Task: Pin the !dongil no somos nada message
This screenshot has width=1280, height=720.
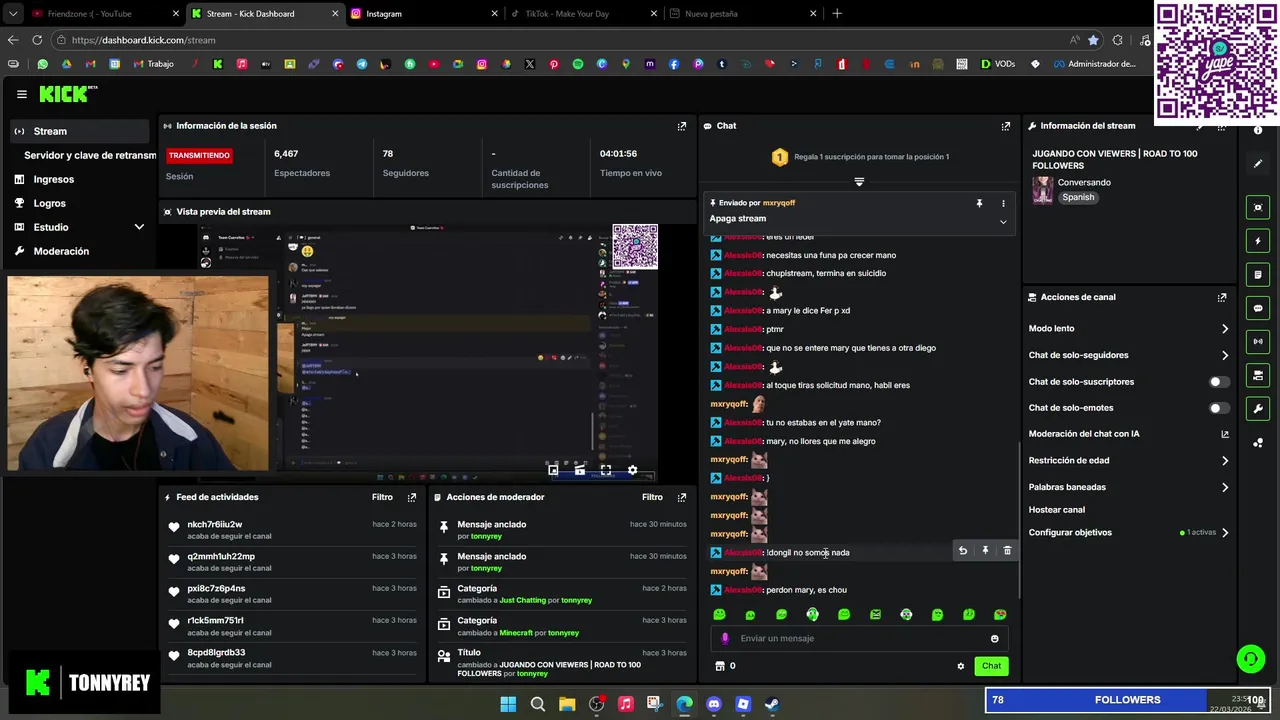Action: point(985,551)
